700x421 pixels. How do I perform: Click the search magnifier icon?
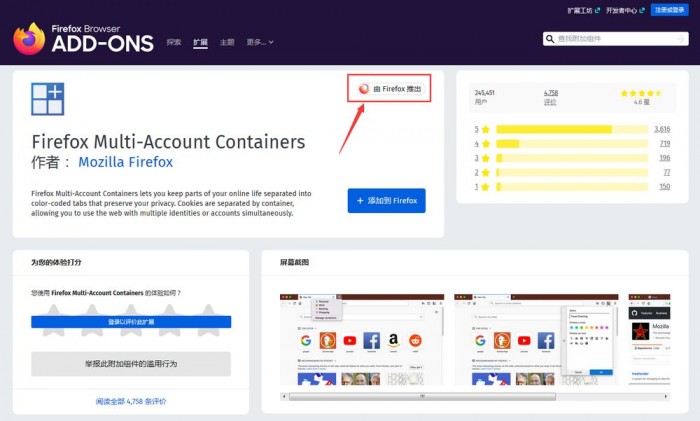click(x=550, y=39)
